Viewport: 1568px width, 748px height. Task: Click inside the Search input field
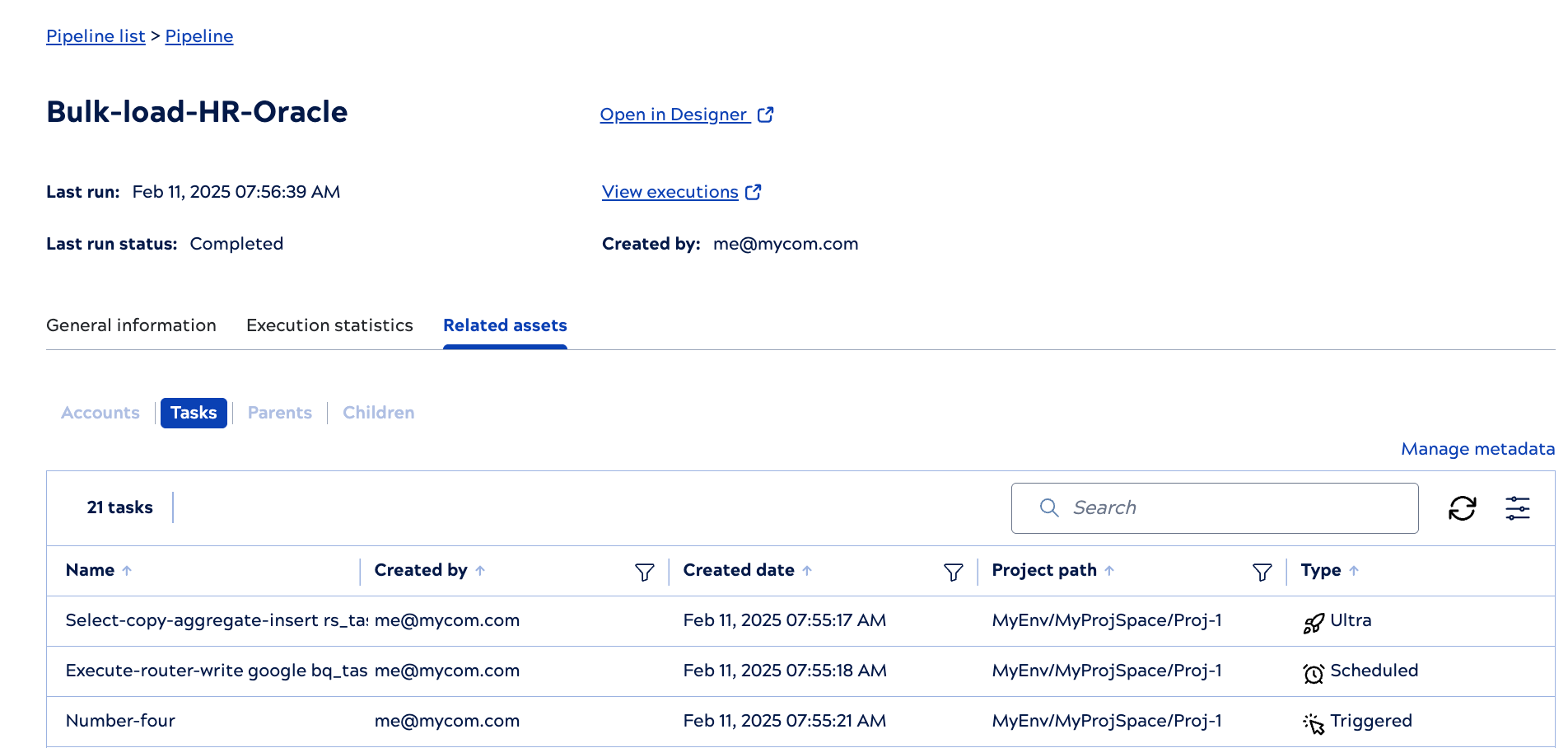click(1194, 507)
